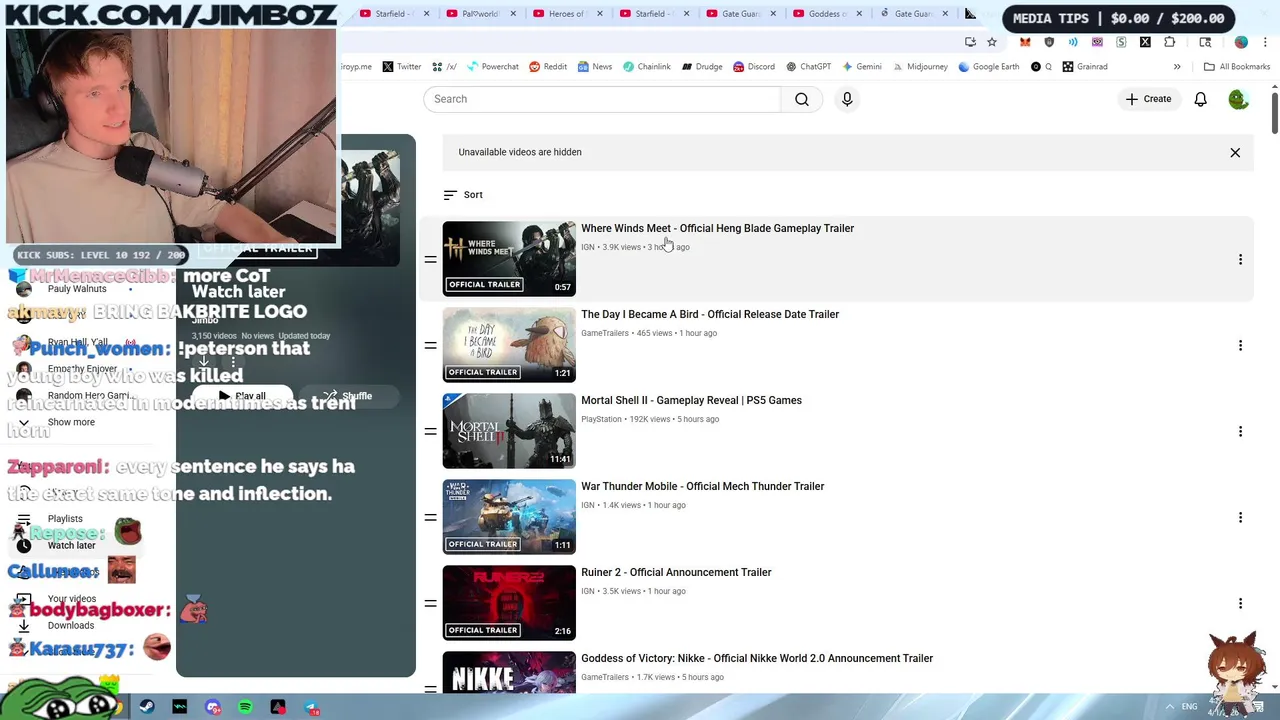Click the install app icon in address bar
This screenshot has width=1280, height=720.
coord(970,42)
